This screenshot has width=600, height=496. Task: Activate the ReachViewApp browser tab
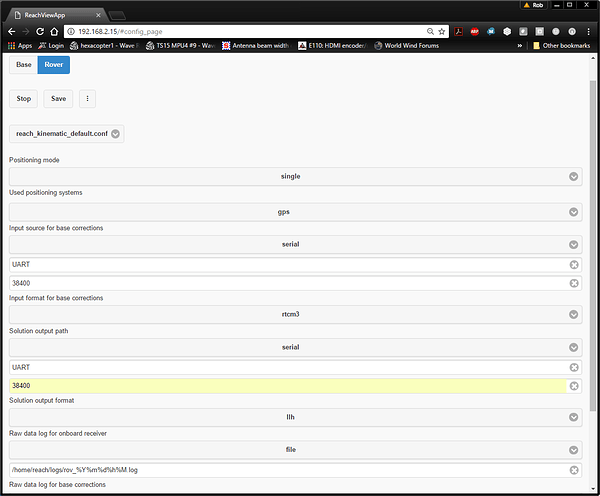(x=55, y=15)
